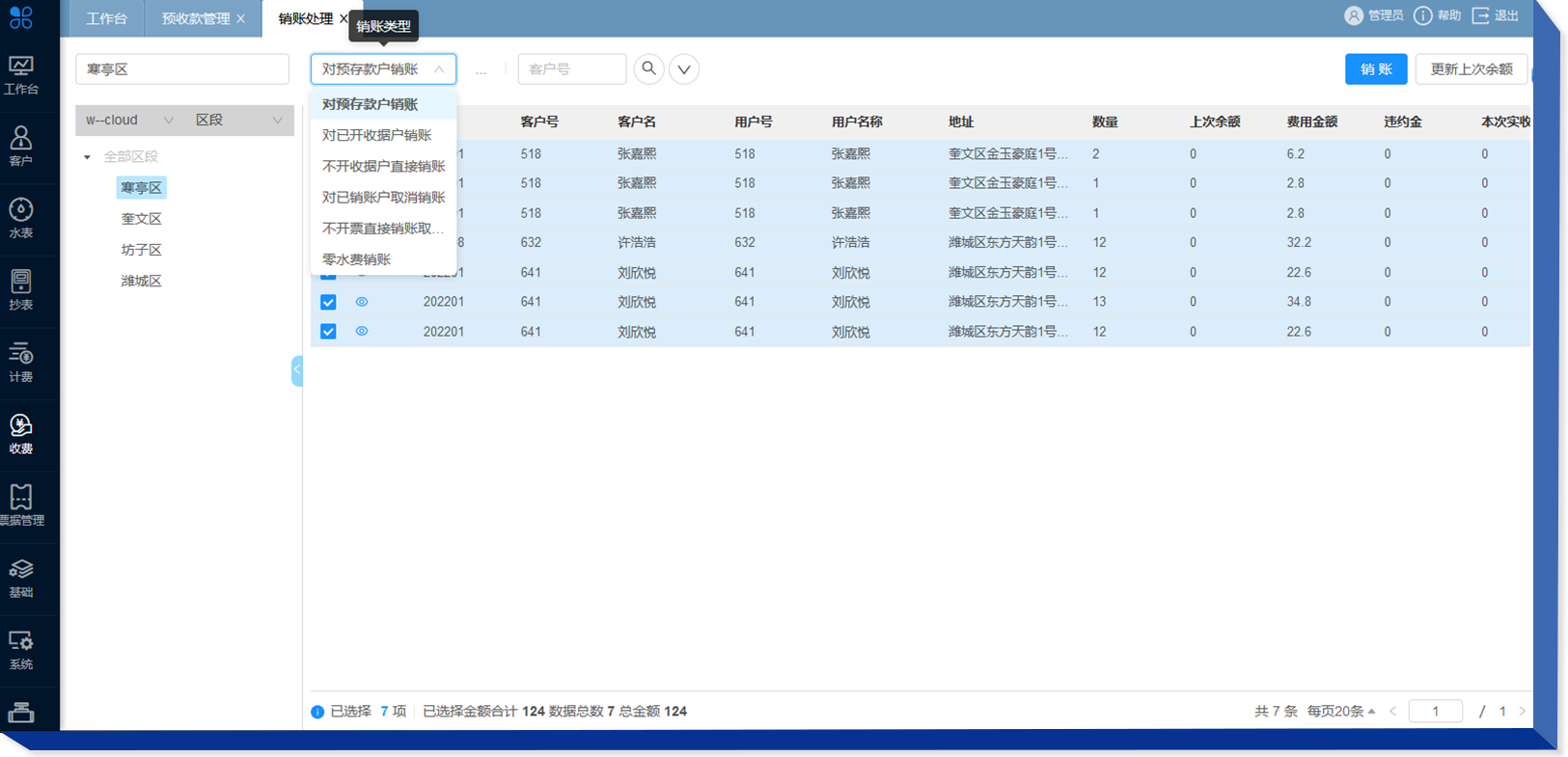
Task: Click the 更新上次余额 button
Action: (x=1472, y=68)
